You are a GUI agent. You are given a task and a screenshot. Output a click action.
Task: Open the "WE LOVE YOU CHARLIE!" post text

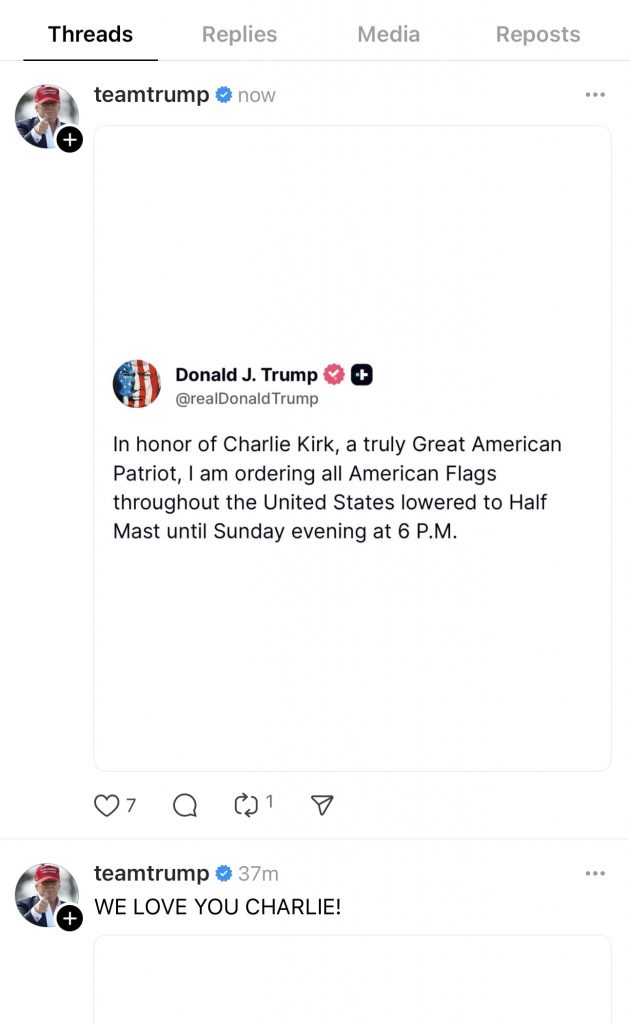tap(218, 908)
